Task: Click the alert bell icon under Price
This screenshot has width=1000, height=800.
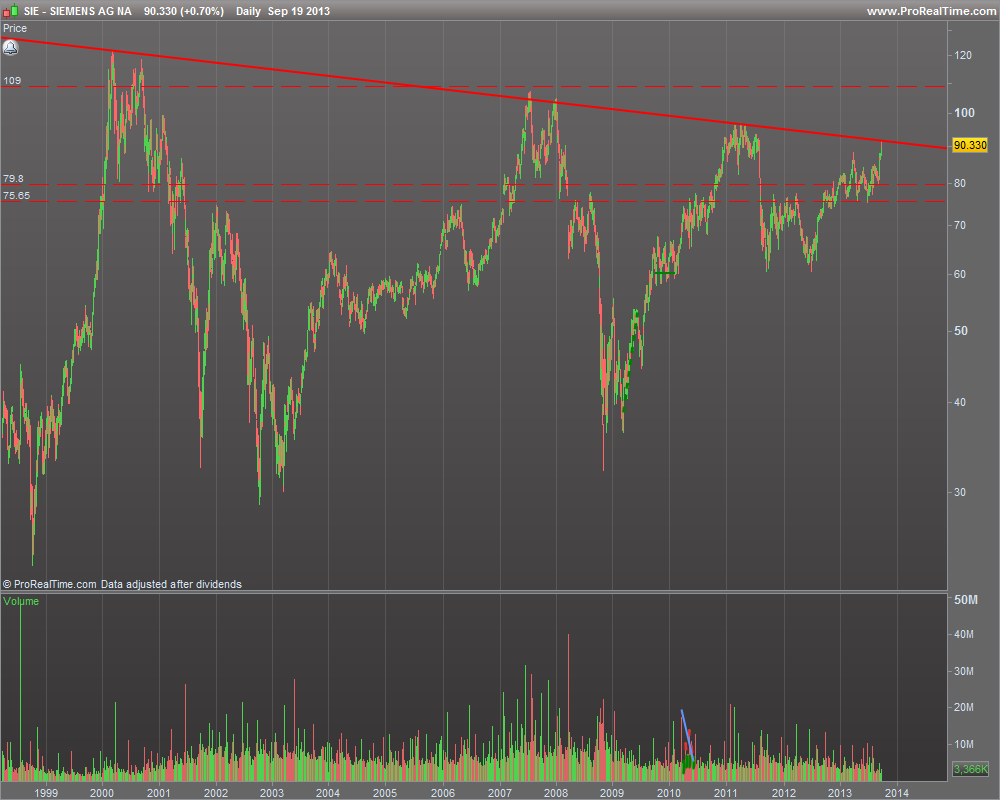Action: [11, 47]
